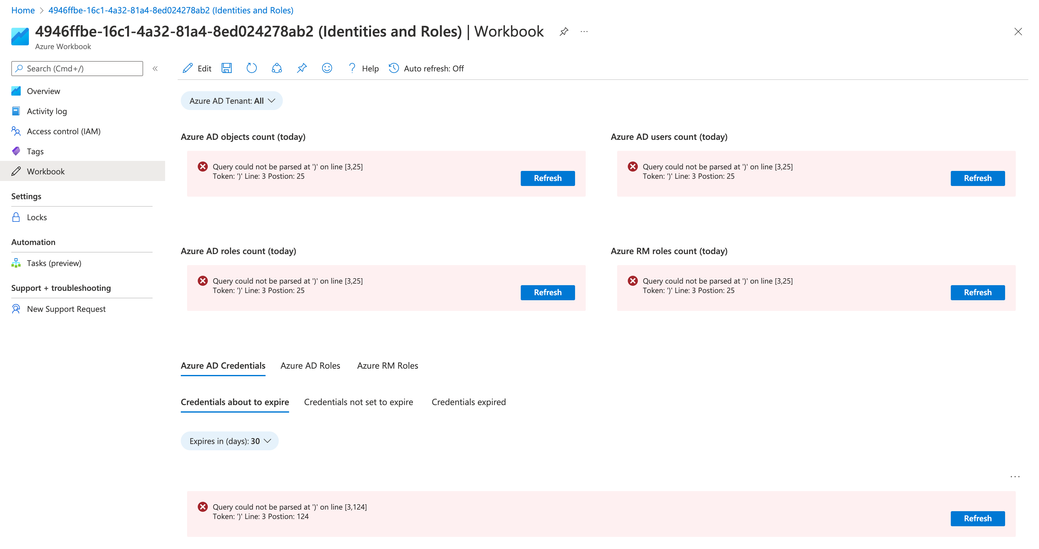Image resolution: width=1039 pixels, height=549 pixels.
Task: Open the more options ellipsis beside title
Action: [584, 32]
